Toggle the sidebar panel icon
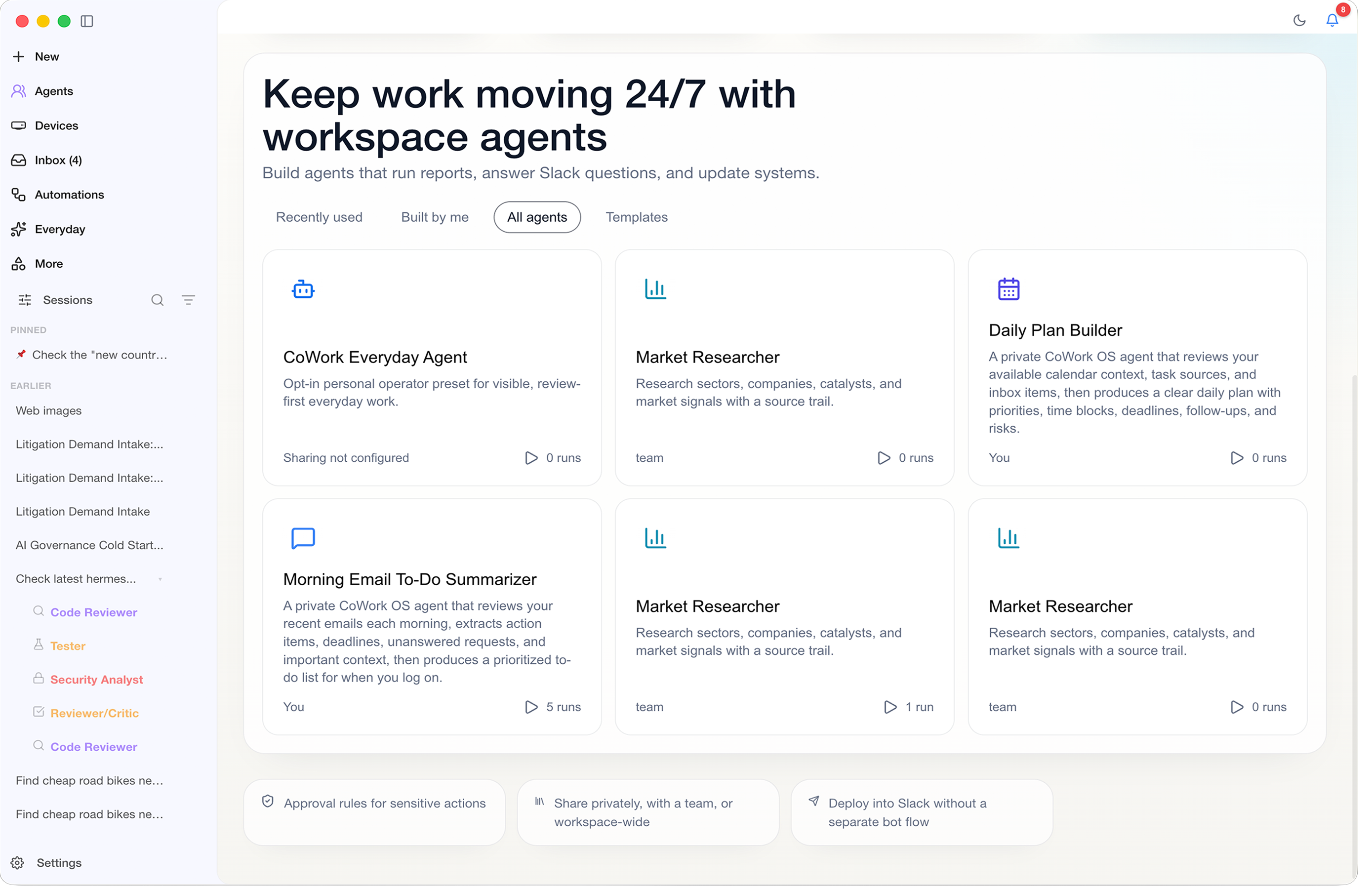1372x886 pixels. click(x=87, y=21)
